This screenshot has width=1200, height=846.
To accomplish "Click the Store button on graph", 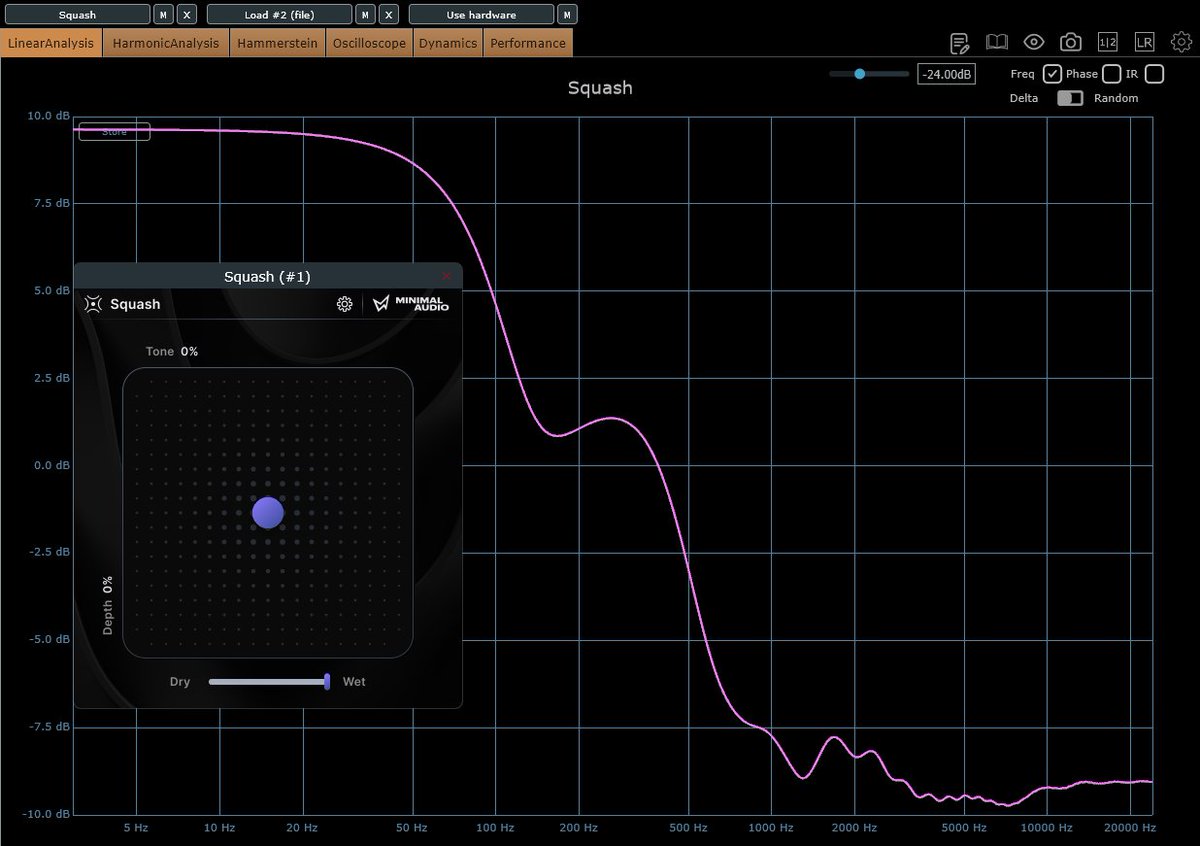I will [114, 131].
